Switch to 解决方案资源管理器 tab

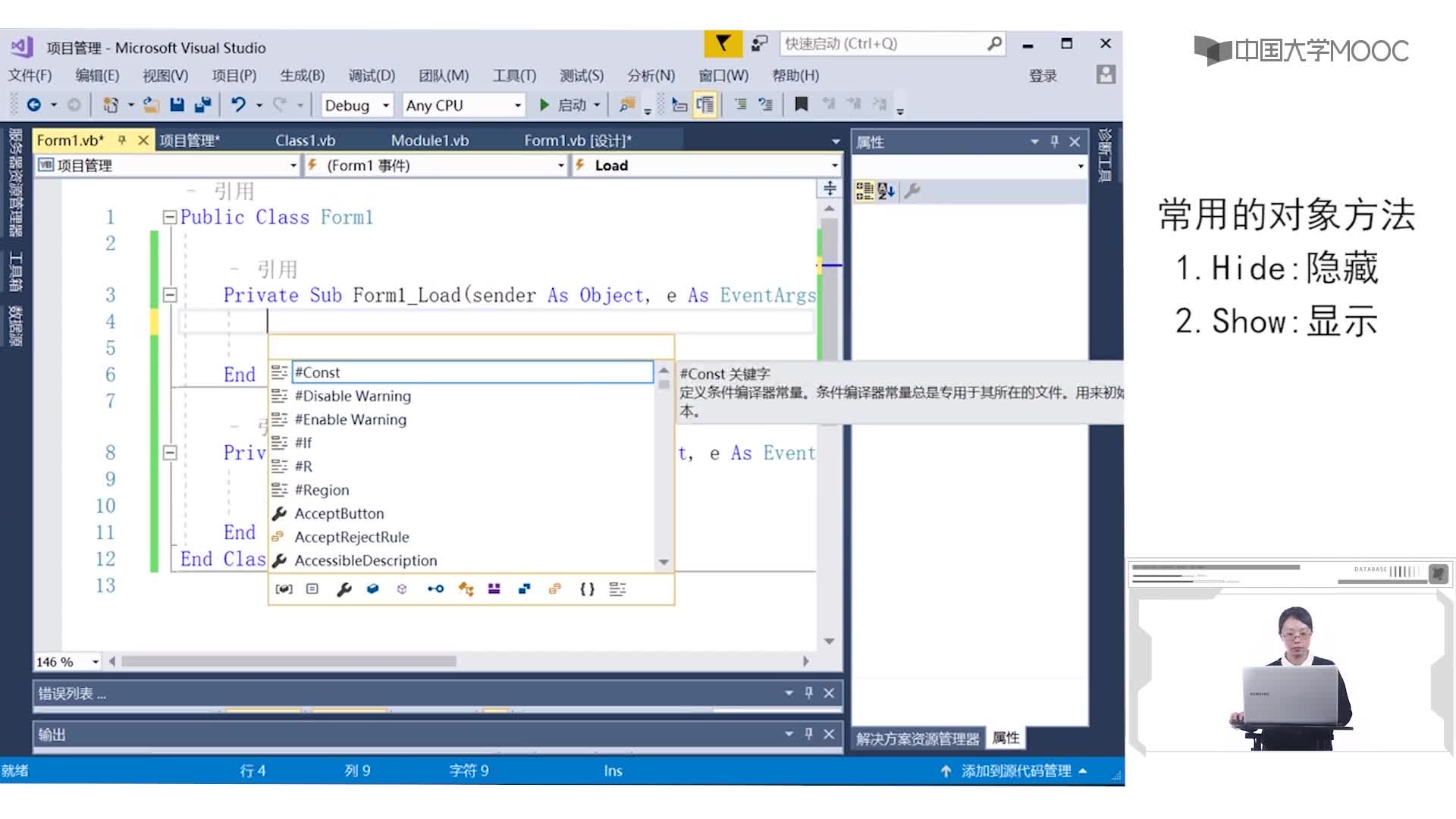918,739
